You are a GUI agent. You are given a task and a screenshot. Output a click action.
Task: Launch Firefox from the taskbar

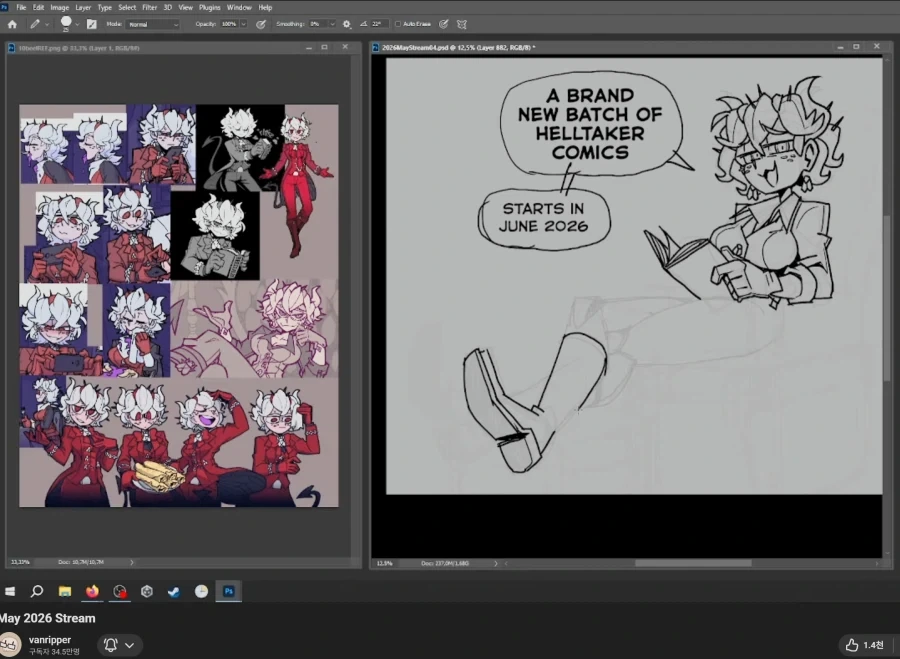pos(92,591)
